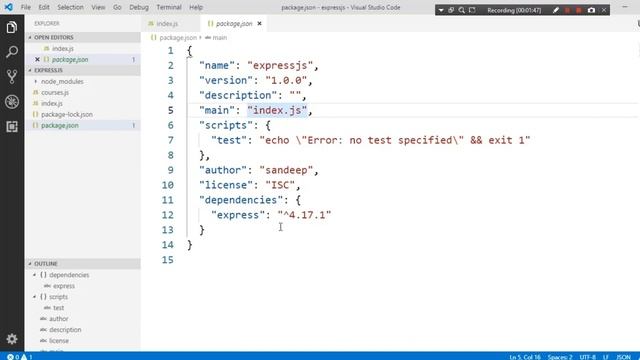Select description symbol in Outline
The image size is (640, 360).
click(83, 330)
